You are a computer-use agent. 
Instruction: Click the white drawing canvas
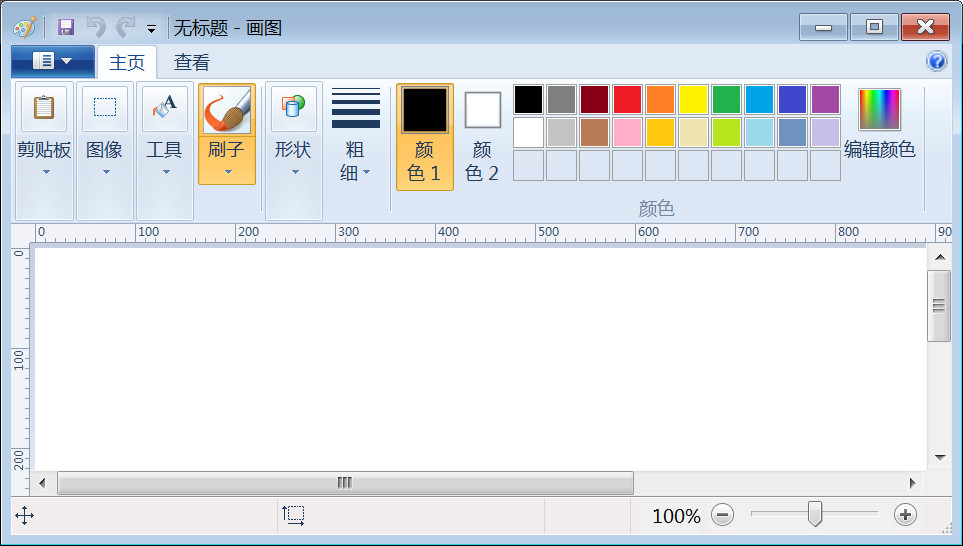[480, 359]
